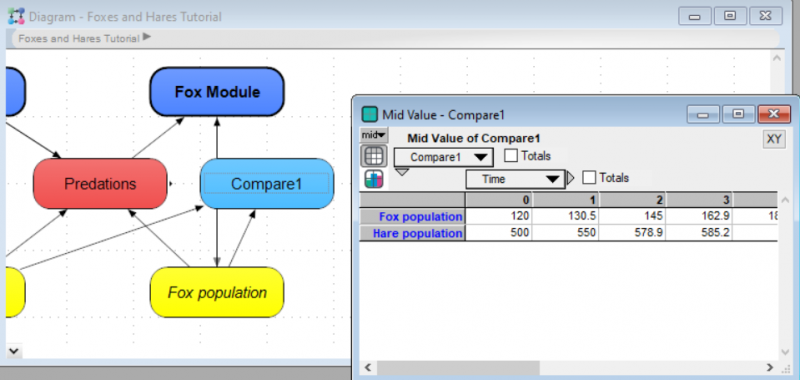The height and width of the screenshot is (380, 800).
Task: Open the Time index dropdown
Action: (x=515, y=179)
